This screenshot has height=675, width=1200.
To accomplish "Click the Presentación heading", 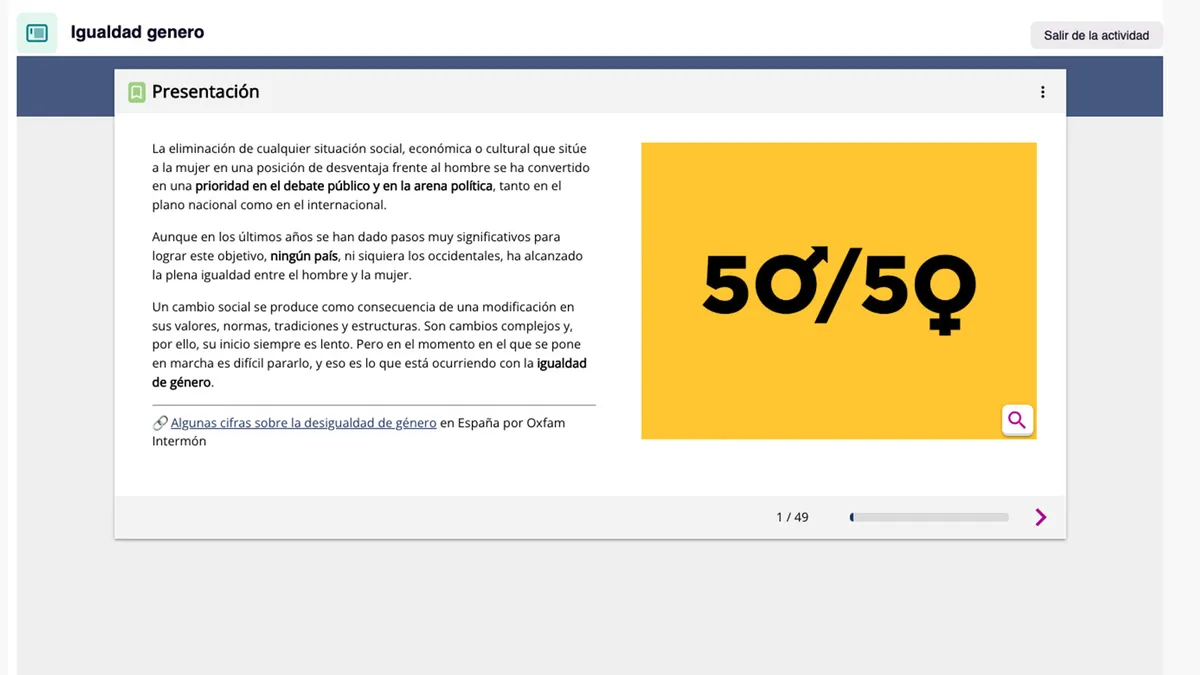I will click(x=206, y=92).
